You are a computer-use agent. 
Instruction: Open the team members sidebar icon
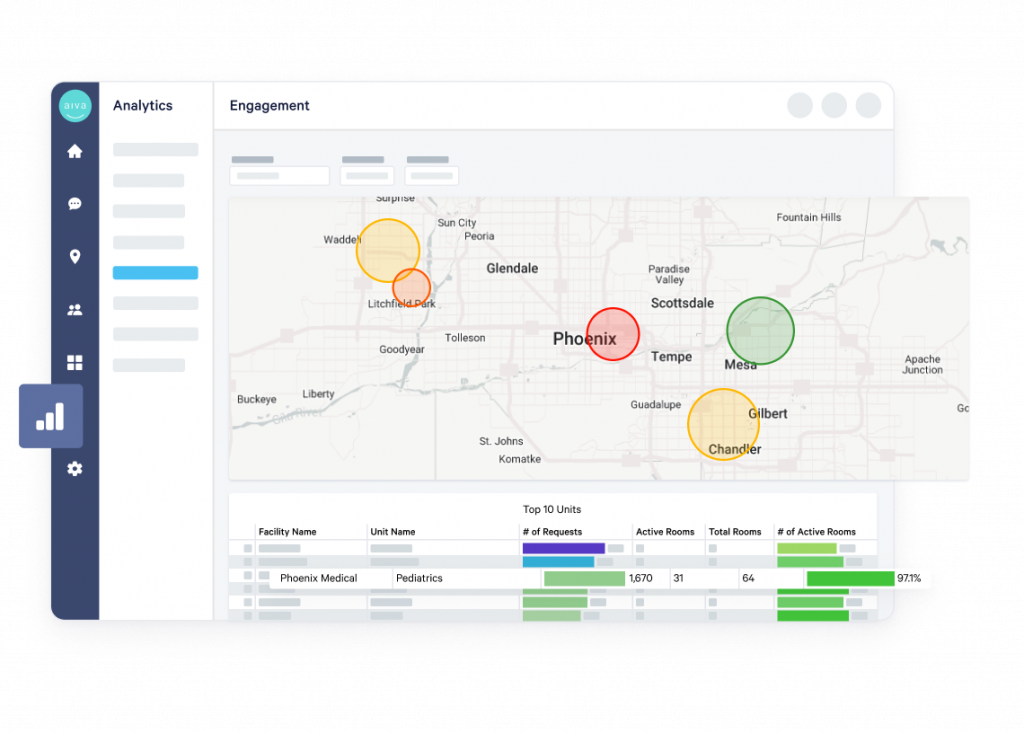(x=74, y=310)
